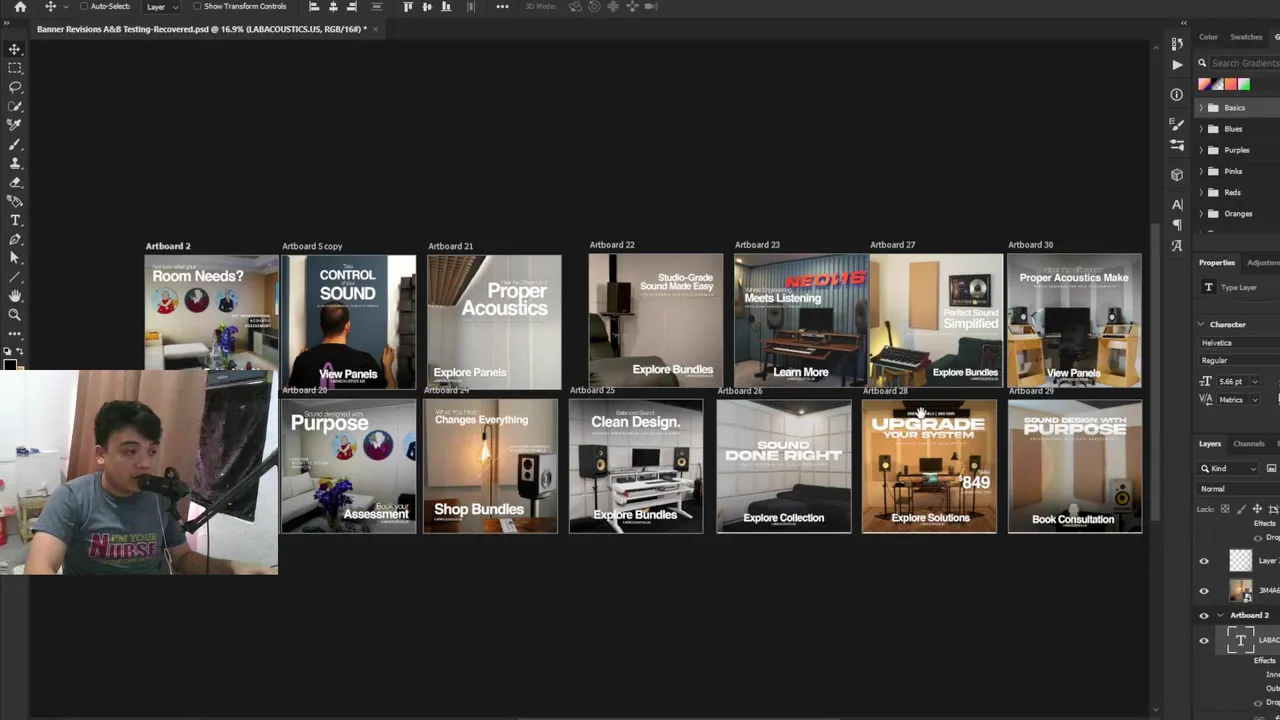1280x720 pixels.
Task: Select the Eyedropper tool in toolbar
Action: coord(15,125)
